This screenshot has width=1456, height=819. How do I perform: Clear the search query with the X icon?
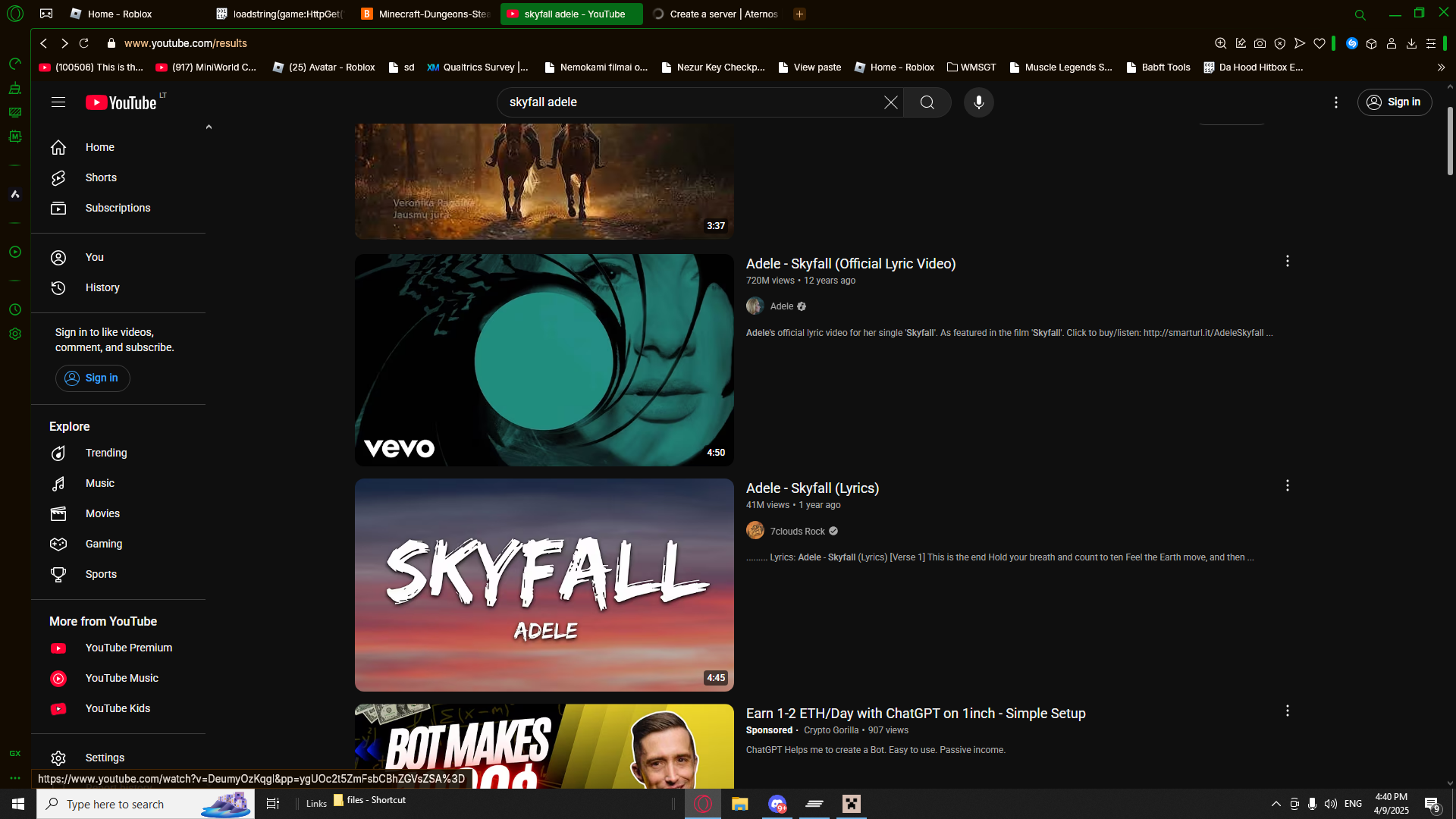(890, 102)
